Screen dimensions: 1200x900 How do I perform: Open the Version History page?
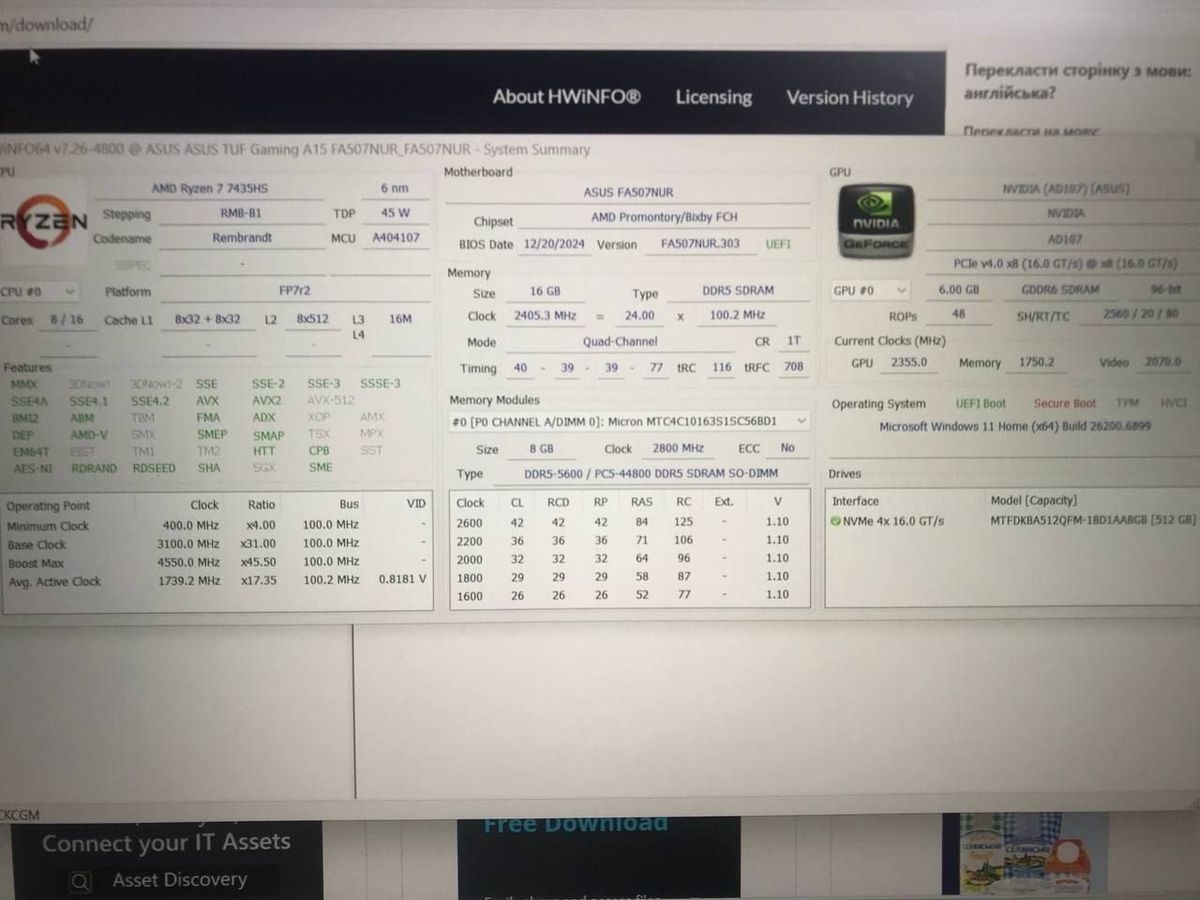(849, 98)
